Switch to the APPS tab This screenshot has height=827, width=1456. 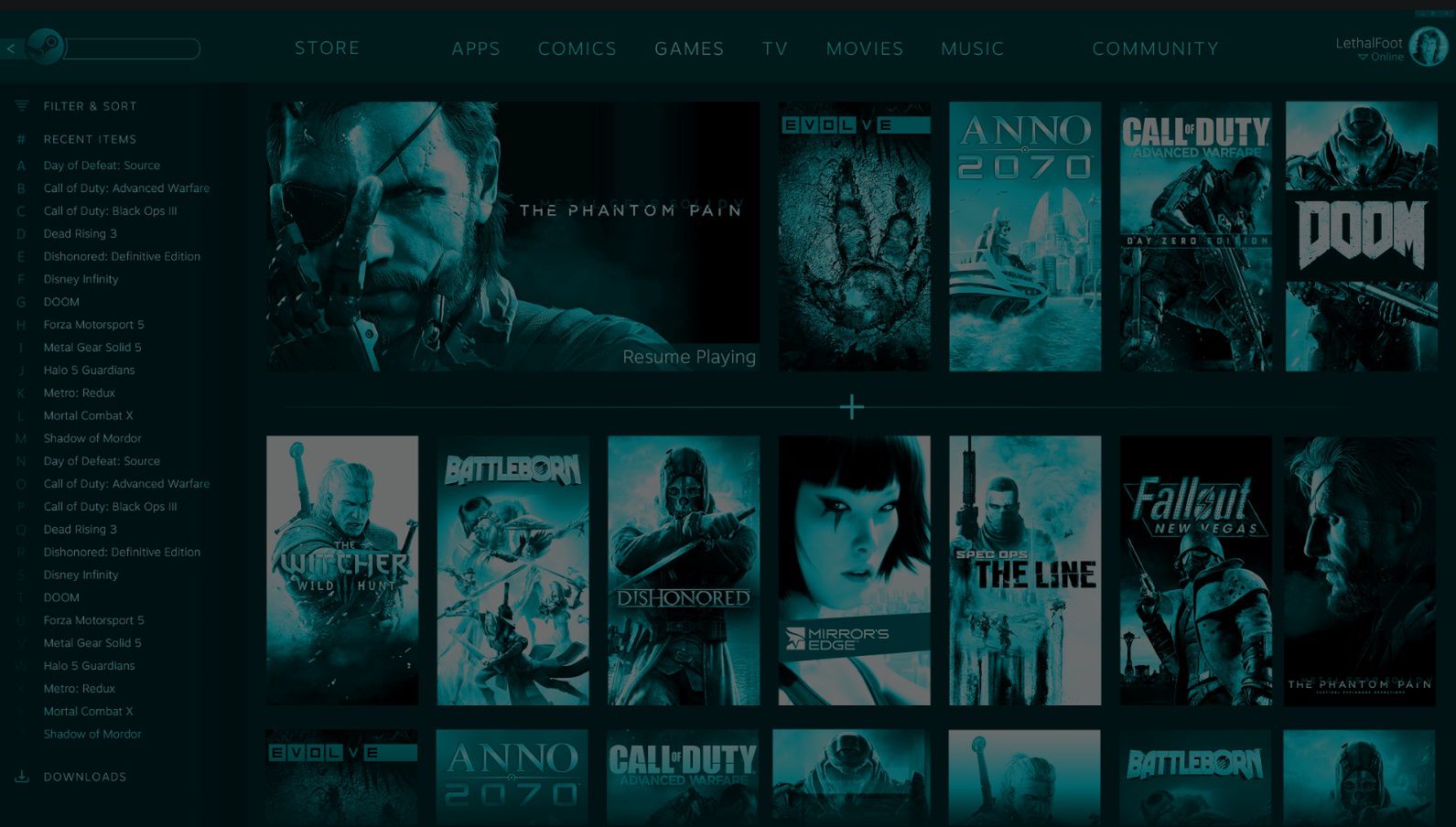(476, 48)
